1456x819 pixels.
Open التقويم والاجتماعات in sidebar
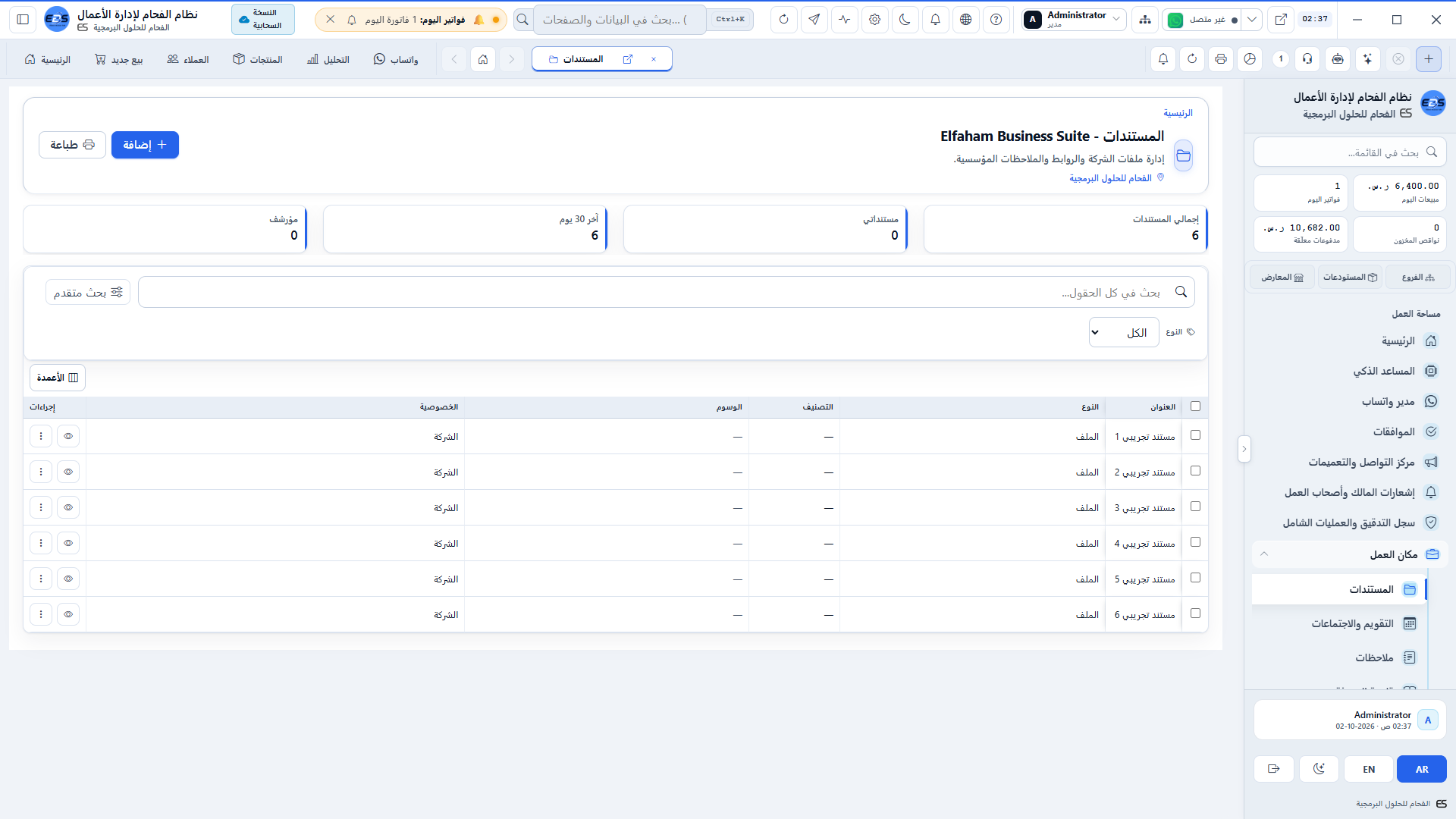point(1341,623)
